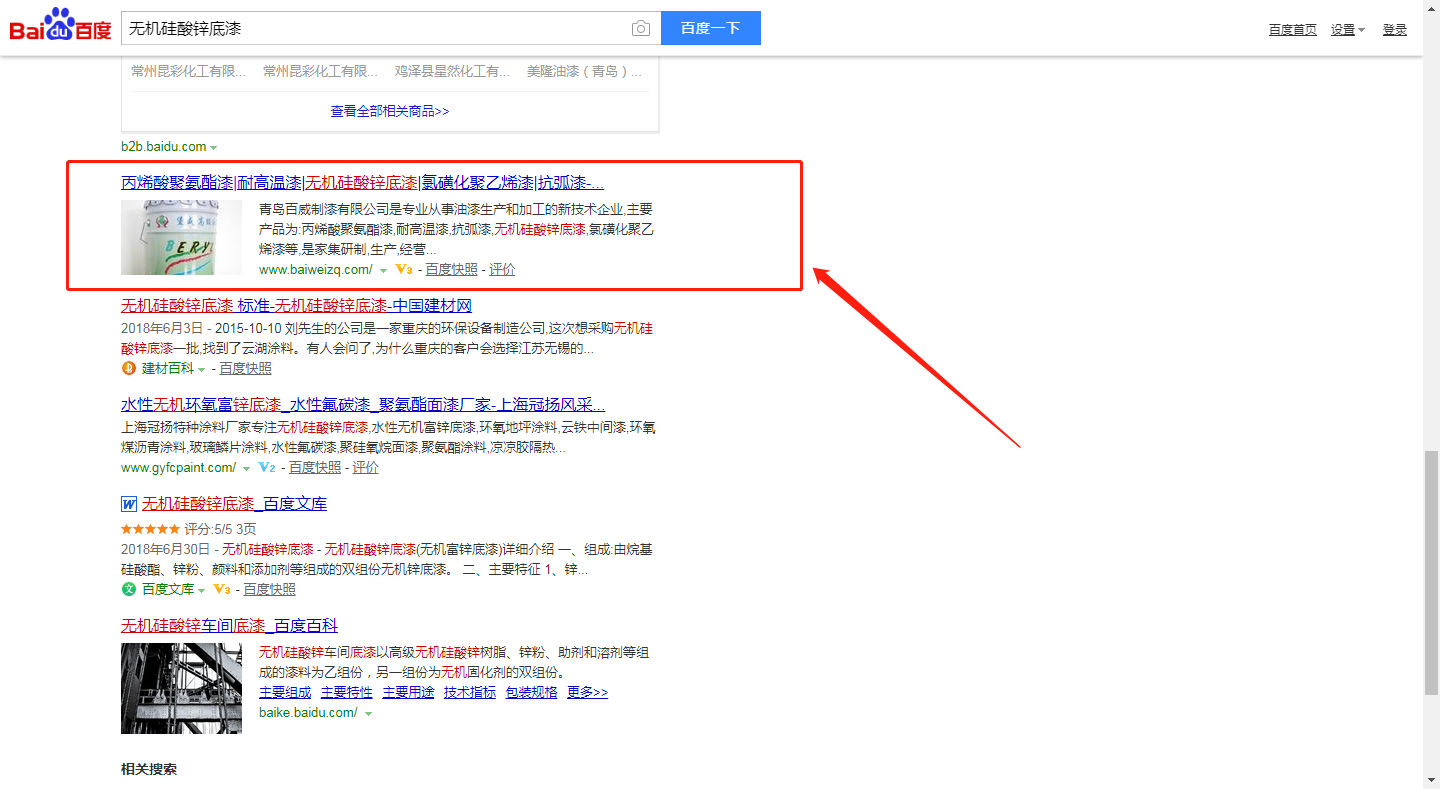Open 更多>> sublink
The image size is (1440, 789).
coord(587,692)
